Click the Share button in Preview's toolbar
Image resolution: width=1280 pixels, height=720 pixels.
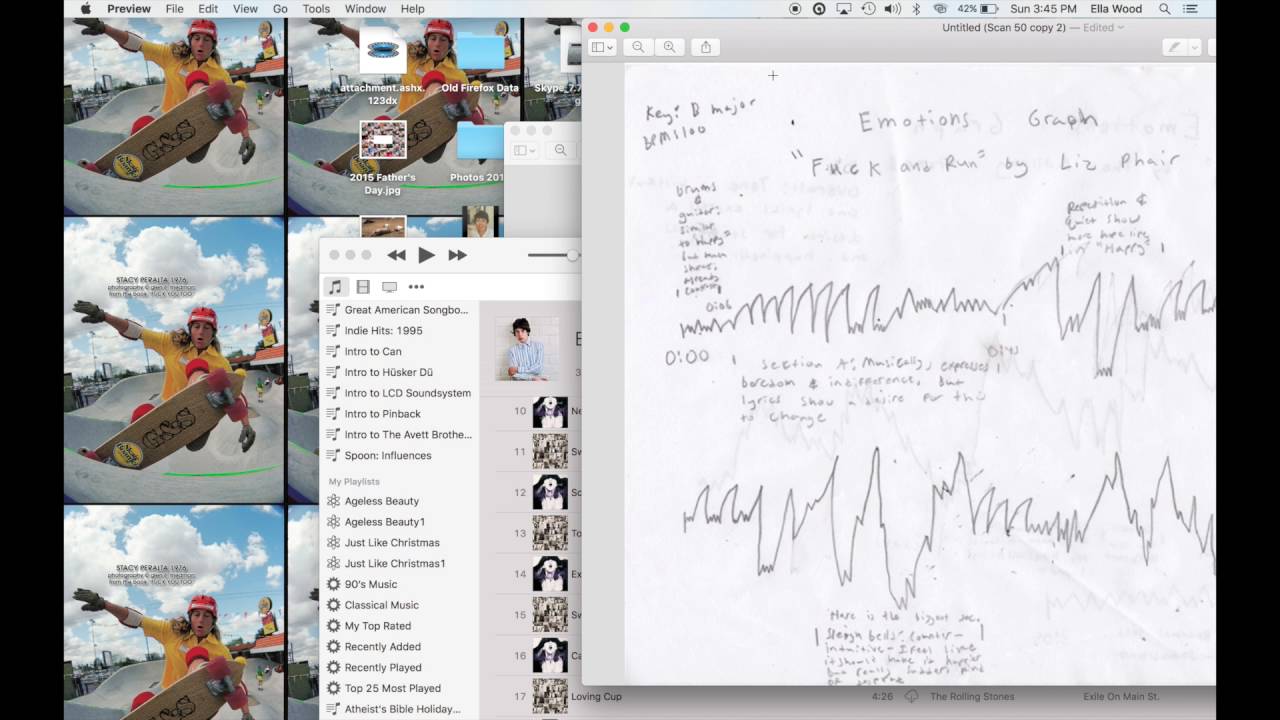pyautogui.click(x=706, y=47)
